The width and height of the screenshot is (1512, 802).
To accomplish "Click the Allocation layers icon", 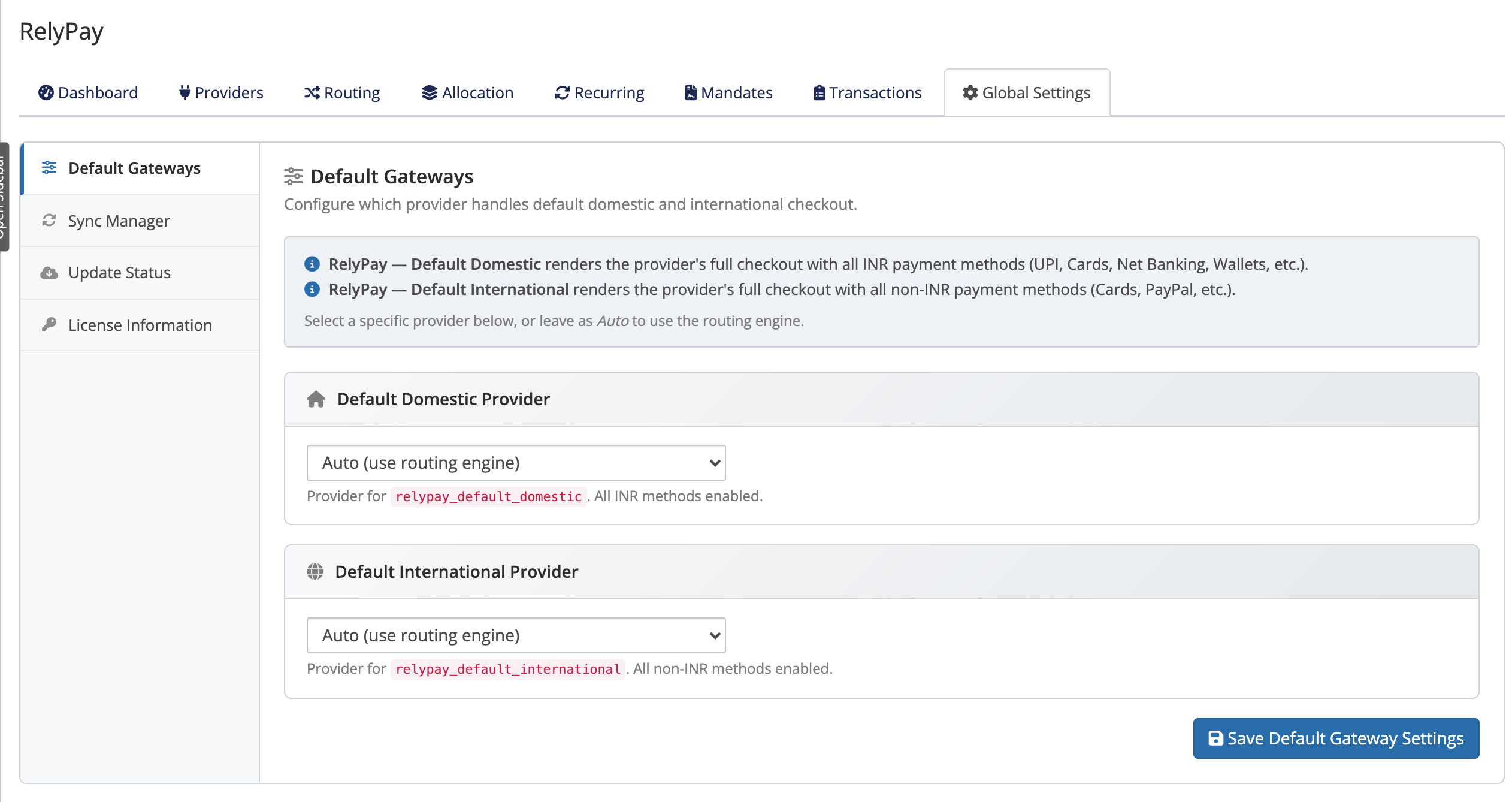I will 430,92.
